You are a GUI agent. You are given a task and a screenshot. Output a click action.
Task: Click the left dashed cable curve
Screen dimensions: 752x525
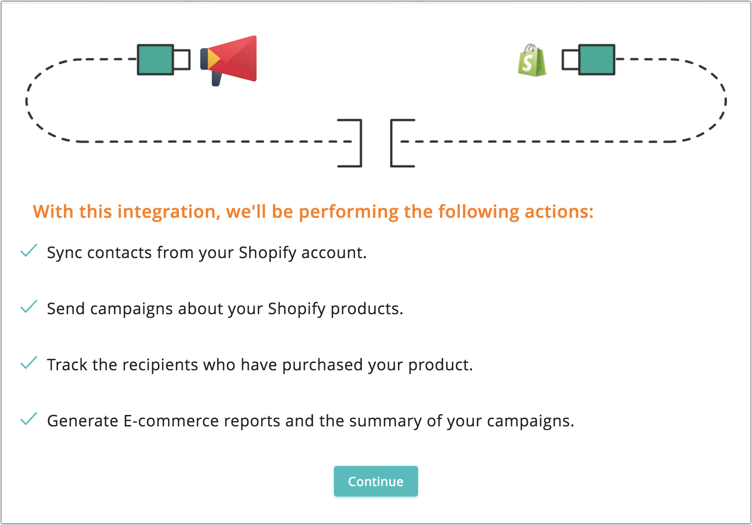click(30, 100)
